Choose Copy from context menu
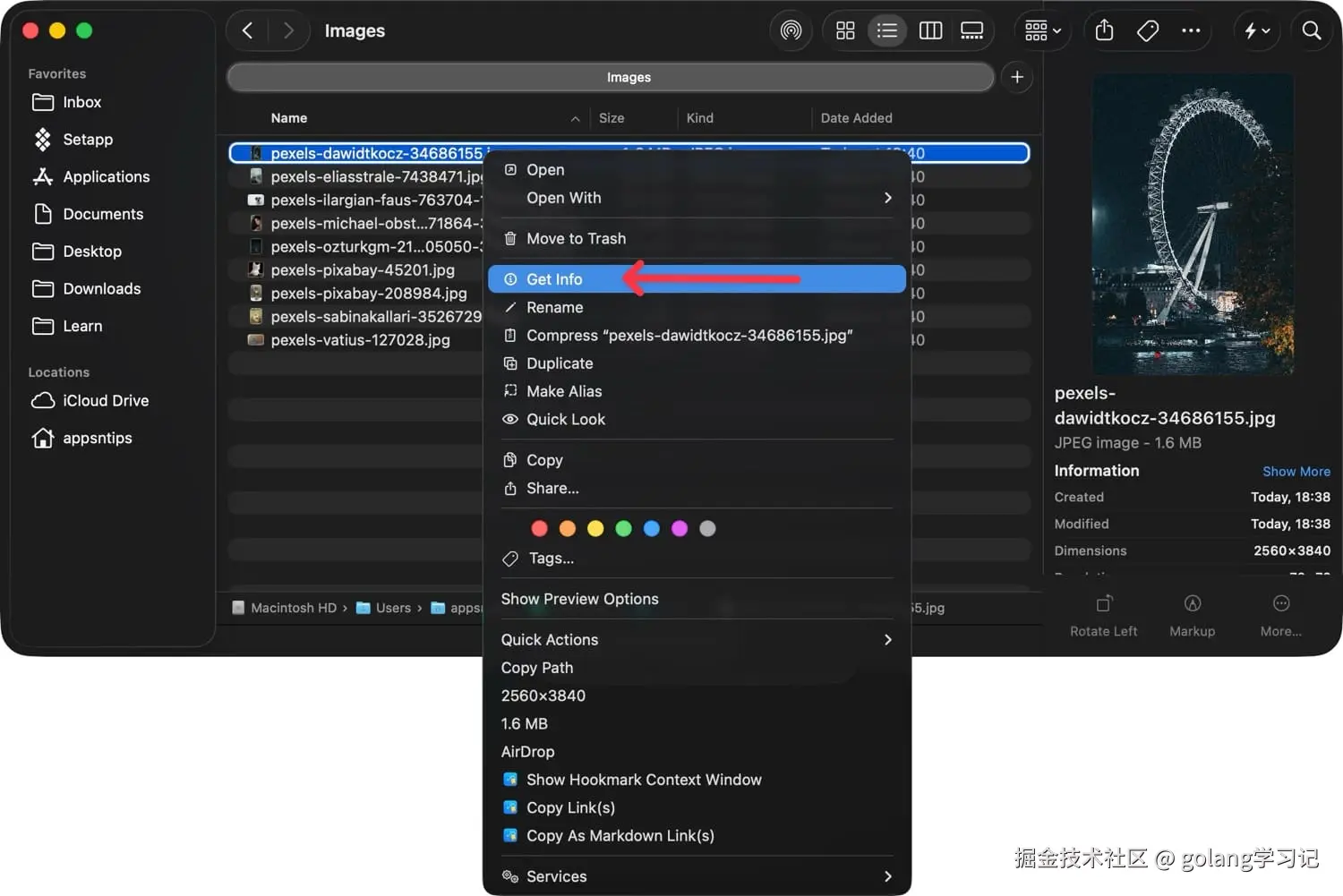Viewport: 1343px width, 896px height. (697, 460)
